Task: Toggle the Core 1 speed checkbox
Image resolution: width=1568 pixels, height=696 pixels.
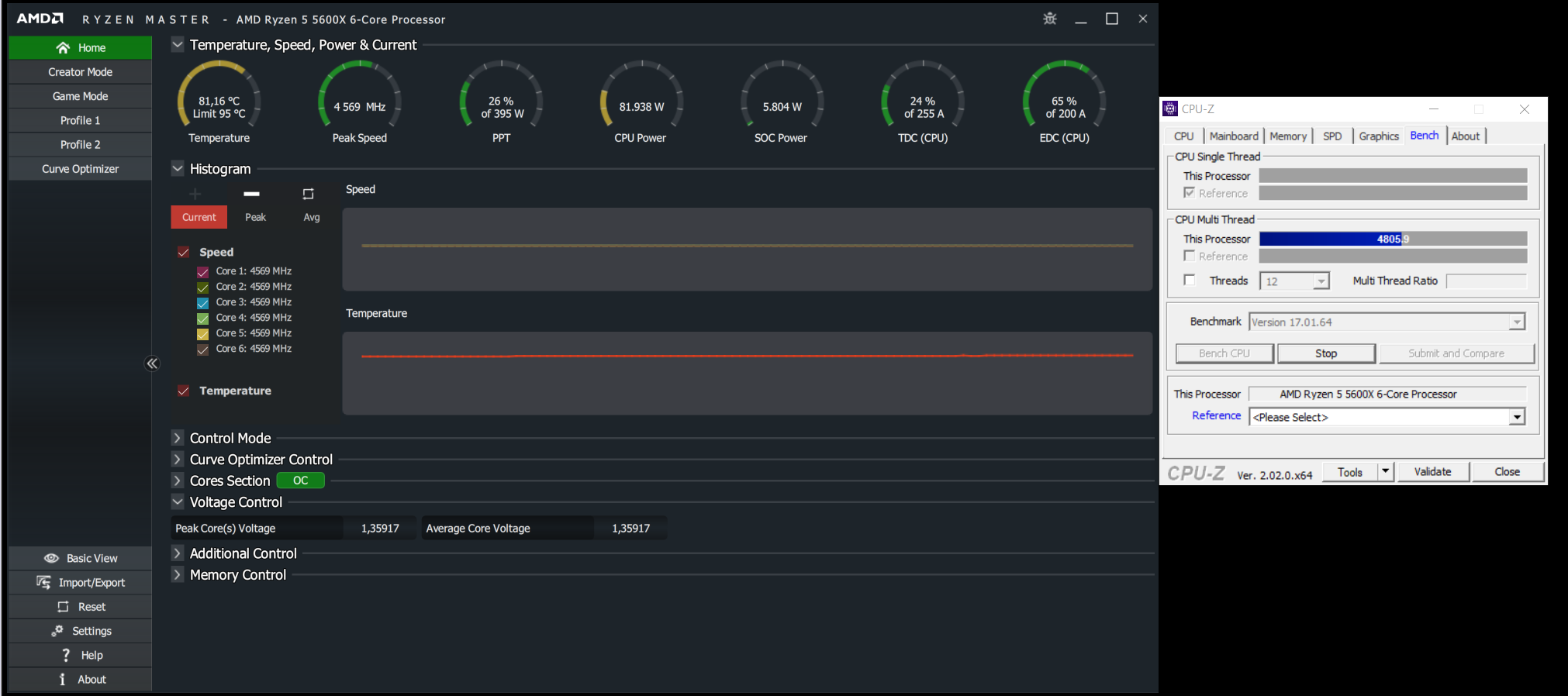Action: [x=202, y=272]
